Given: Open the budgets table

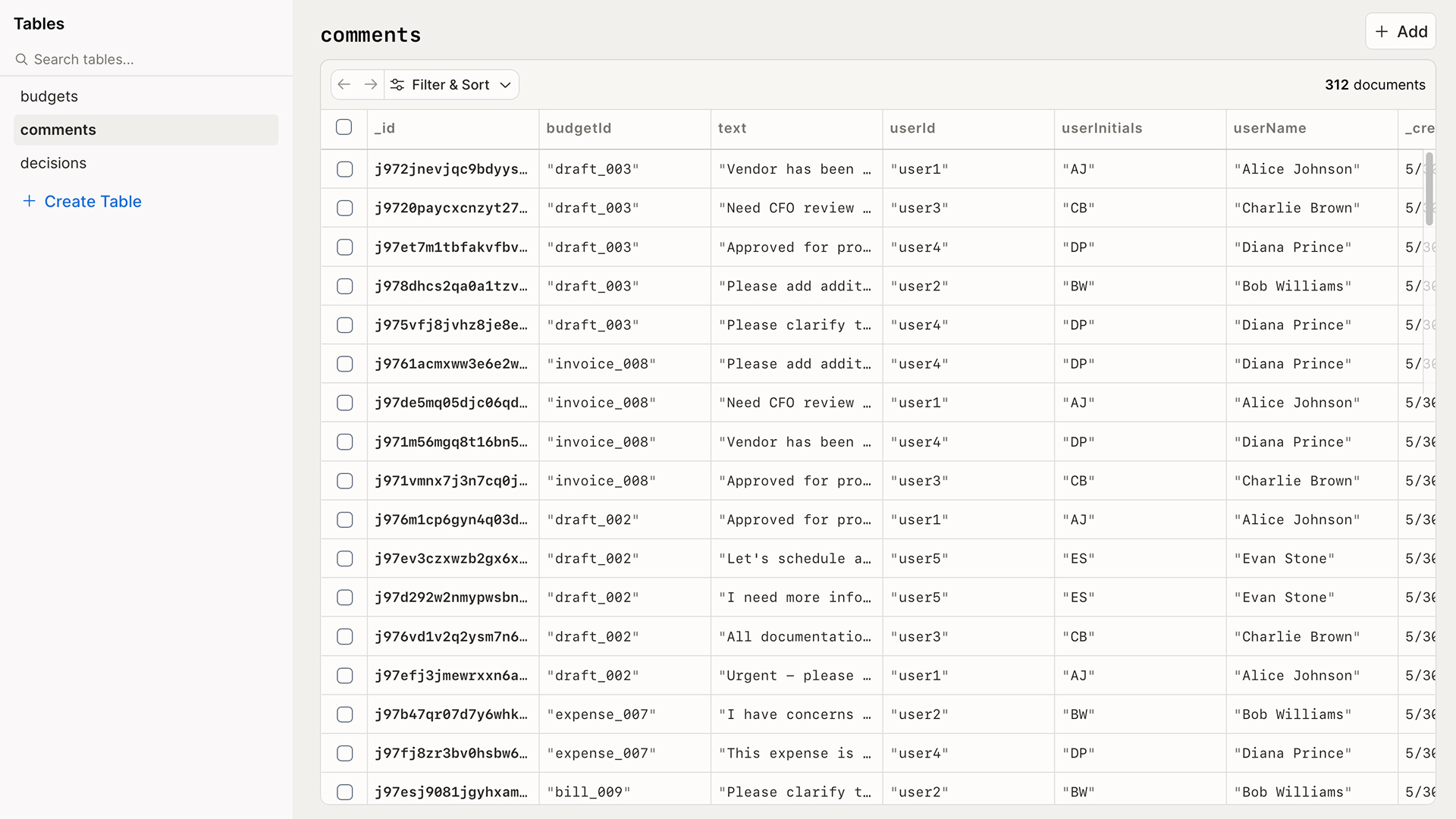Looking at the screenshot, I should tap(49, 96).
